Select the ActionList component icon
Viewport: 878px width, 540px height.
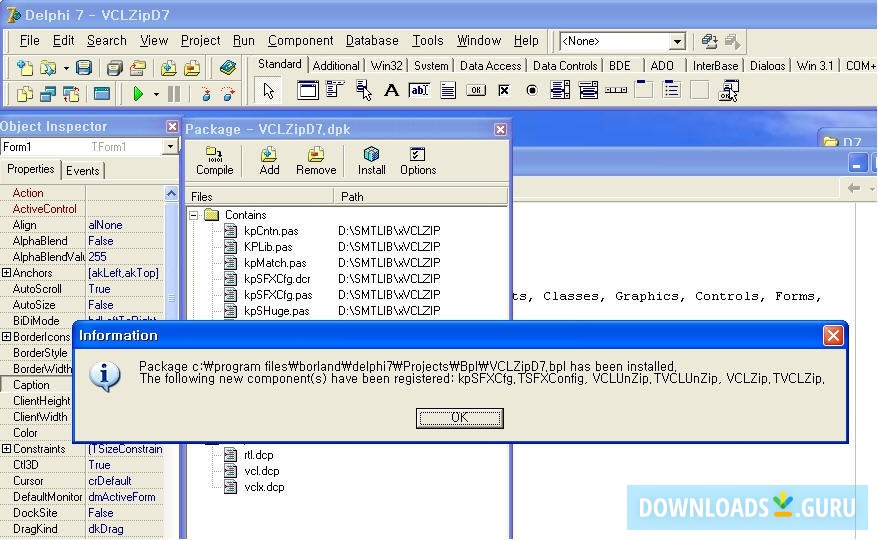(728, 90)
